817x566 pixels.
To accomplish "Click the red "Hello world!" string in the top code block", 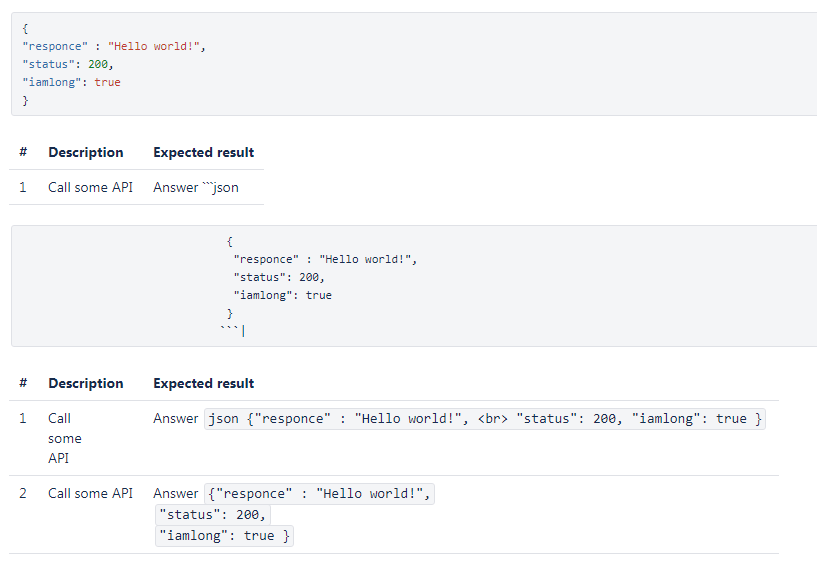I will (154, 46).
